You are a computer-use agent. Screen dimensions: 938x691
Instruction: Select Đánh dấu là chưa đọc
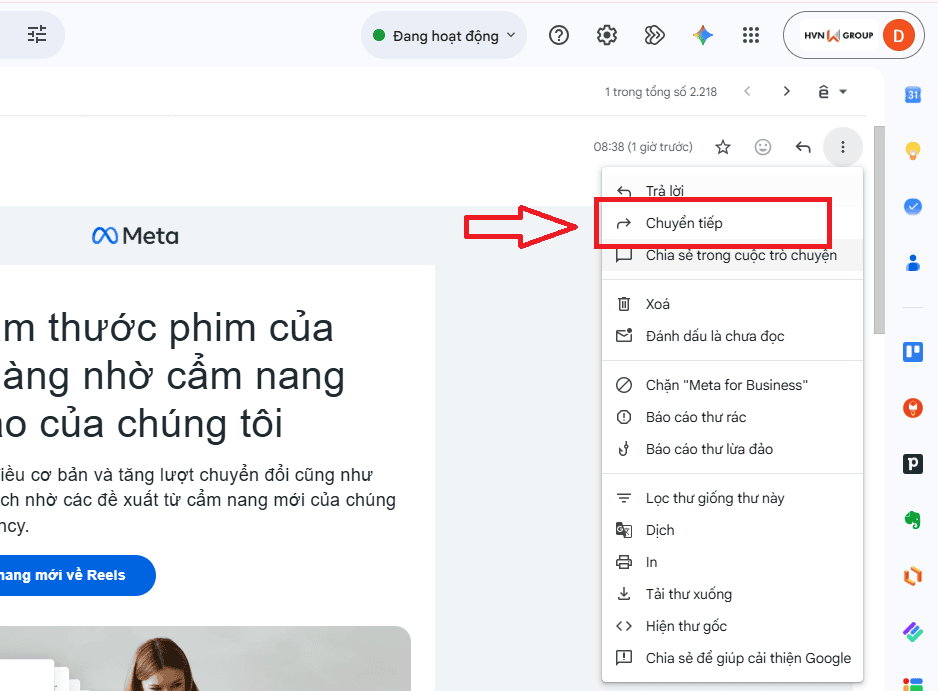click(x=732, y=336)
